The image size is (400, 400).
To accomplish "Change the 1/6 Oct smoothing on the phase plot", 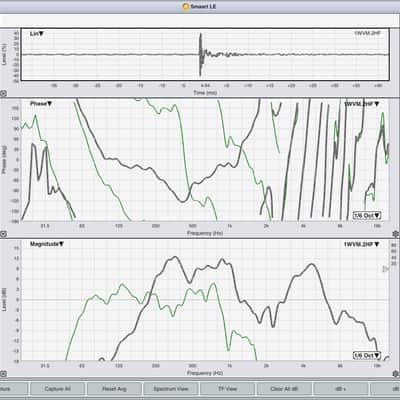I will click(367, 215).
